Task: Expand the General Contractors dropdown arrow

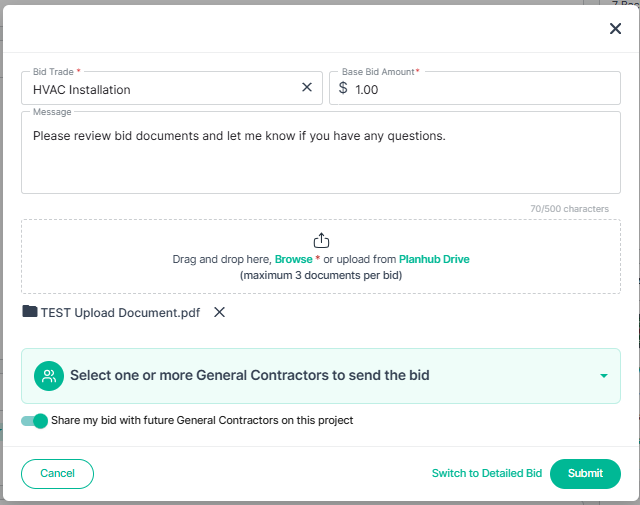Action: (604, 376)
